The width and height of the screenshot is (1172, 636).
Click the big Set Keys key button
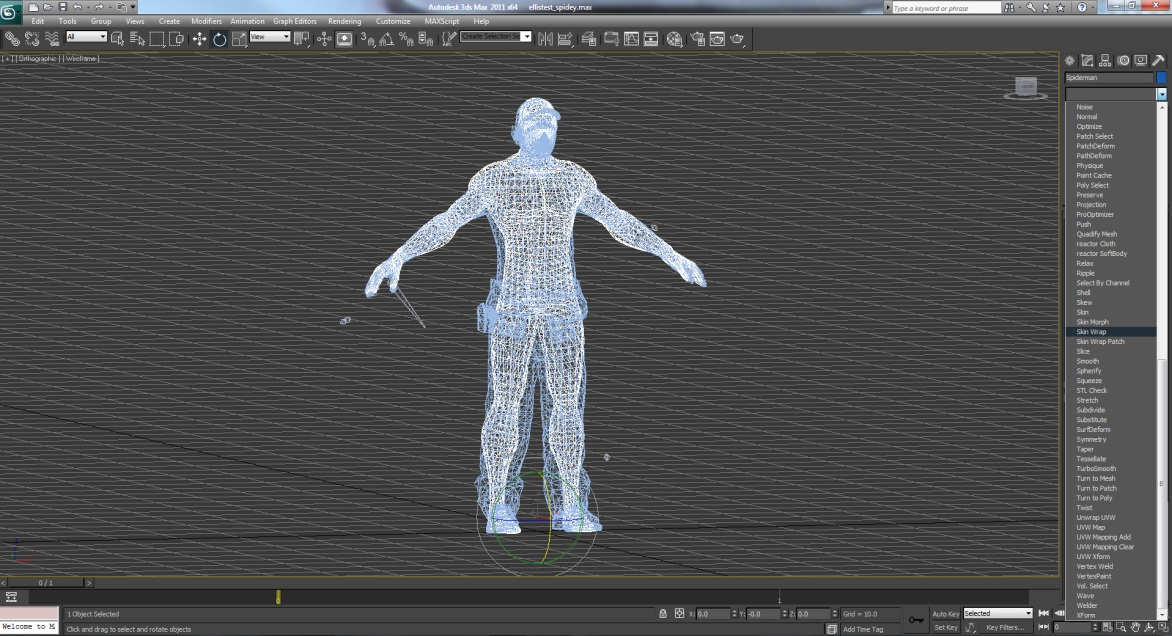[x=916, y=620]
